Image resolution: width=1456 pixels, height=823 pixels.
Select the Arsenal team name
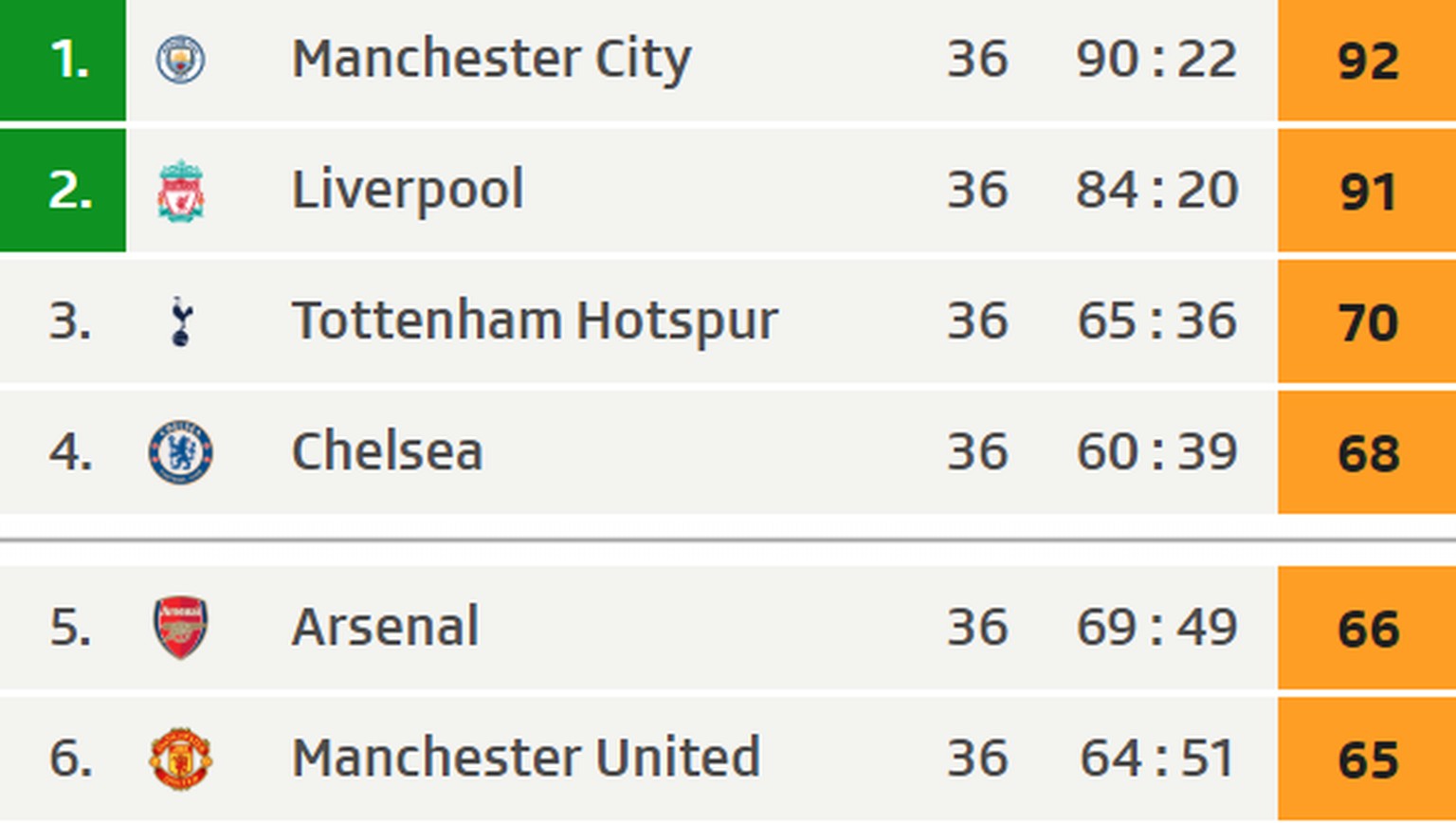[x=385, y=627]
